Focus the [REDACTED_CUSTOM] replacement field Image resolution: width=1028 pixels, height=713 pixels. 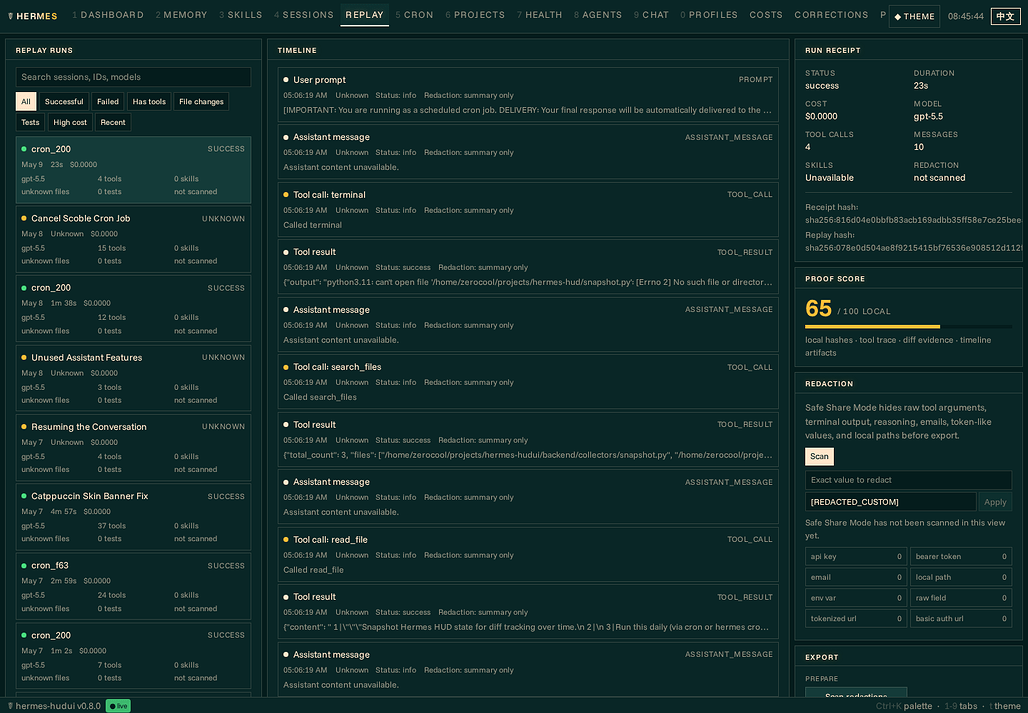(x=890, y=502)
